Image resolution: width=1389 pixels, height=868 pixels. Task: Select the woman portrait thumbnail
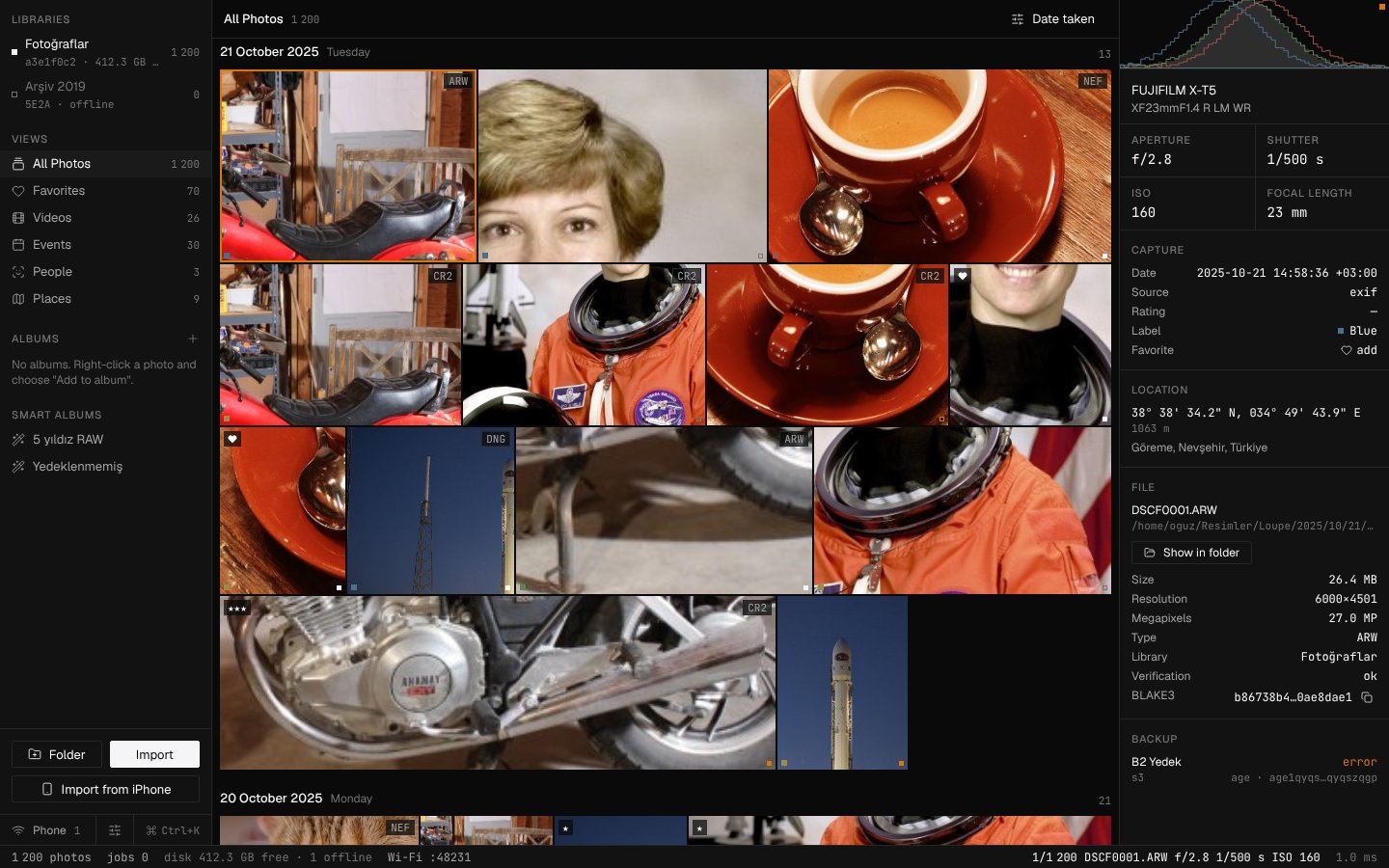622,166
